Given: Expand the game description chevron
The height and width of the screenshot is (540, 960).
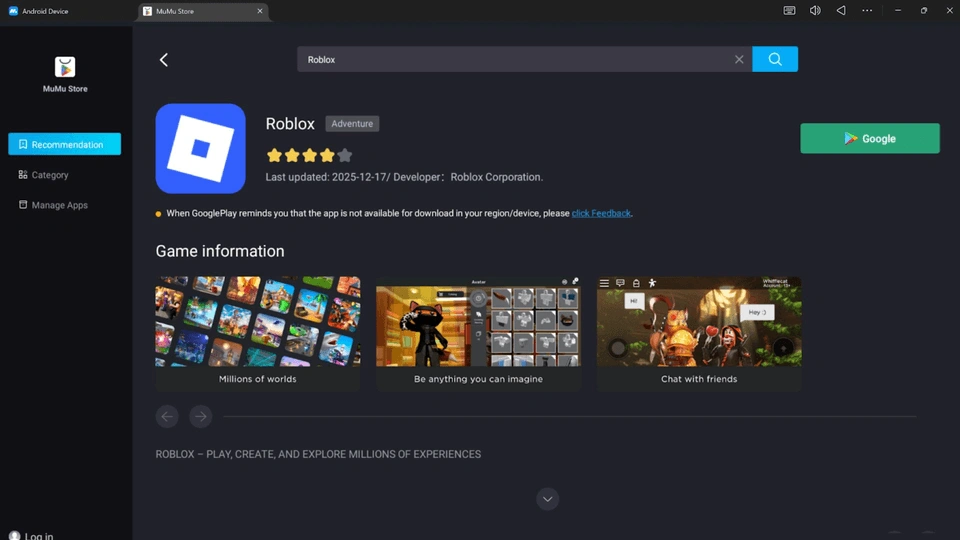Looking at the screenshot, I should [547, 498].
